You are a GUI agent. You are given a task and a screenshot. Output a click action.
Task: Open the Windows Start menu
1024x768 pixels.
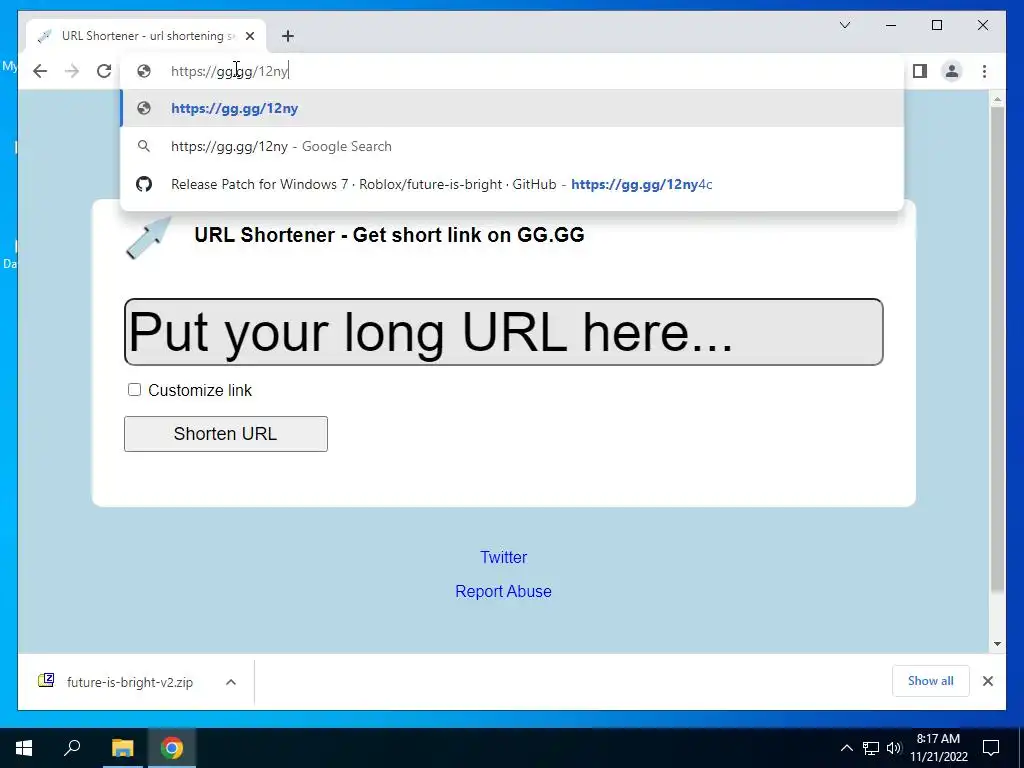click(24, 748)
